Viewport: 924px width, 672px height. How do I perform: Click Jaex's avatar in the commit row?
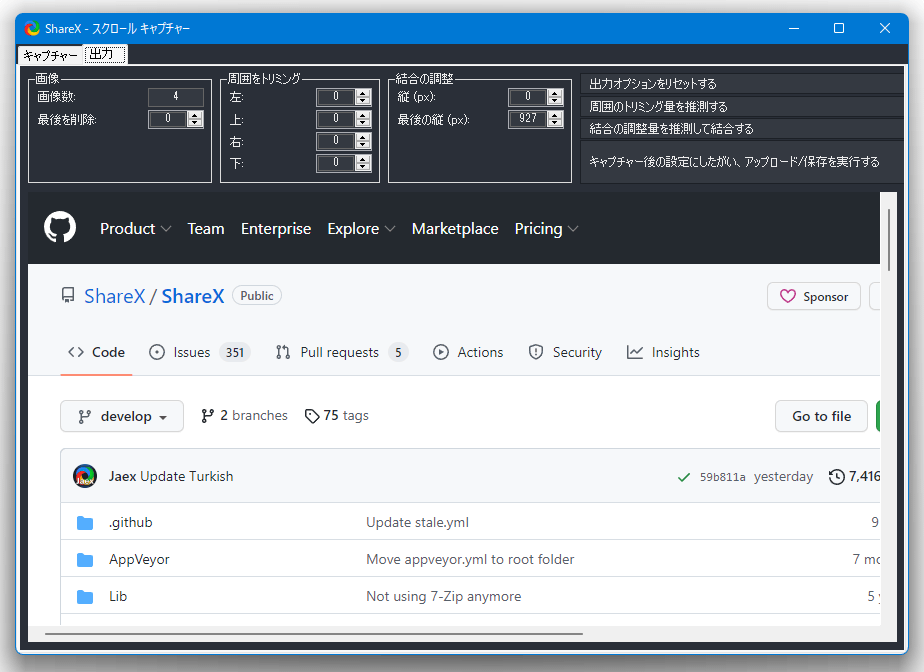coord(85,476)
